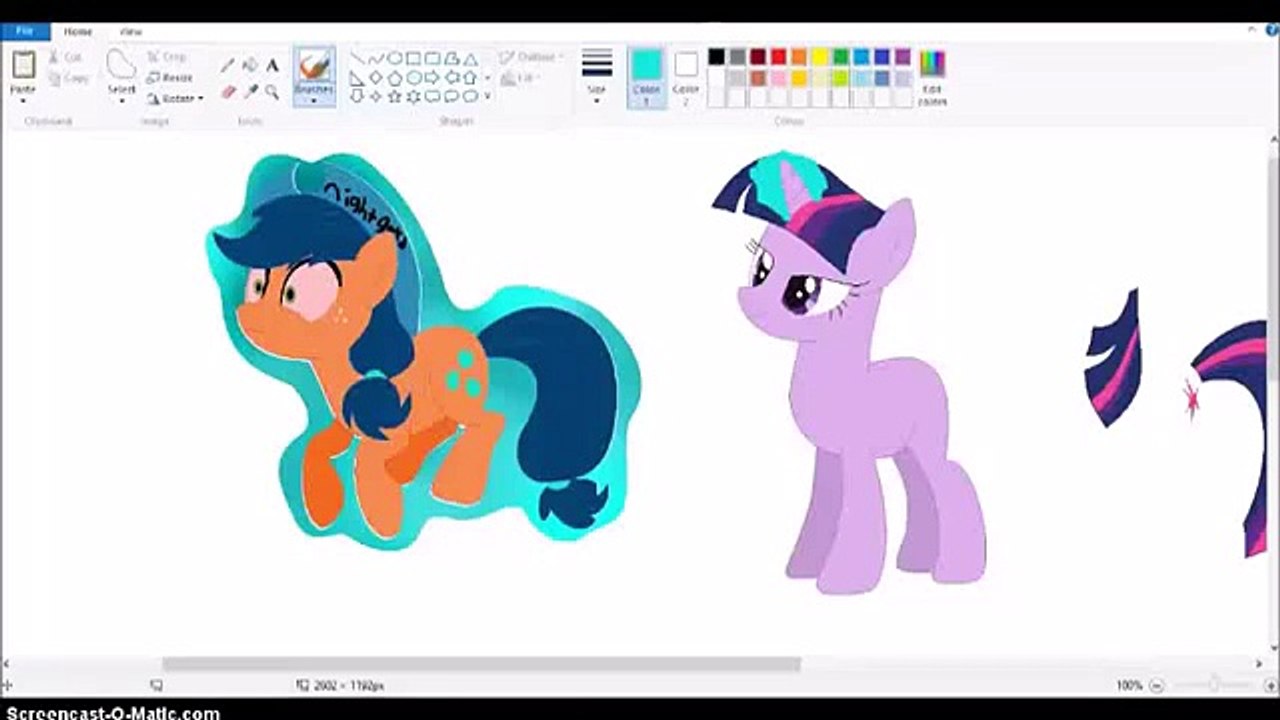Click the Select tool icon
This screenshot has height=720, width=1280.
[121, 65]
